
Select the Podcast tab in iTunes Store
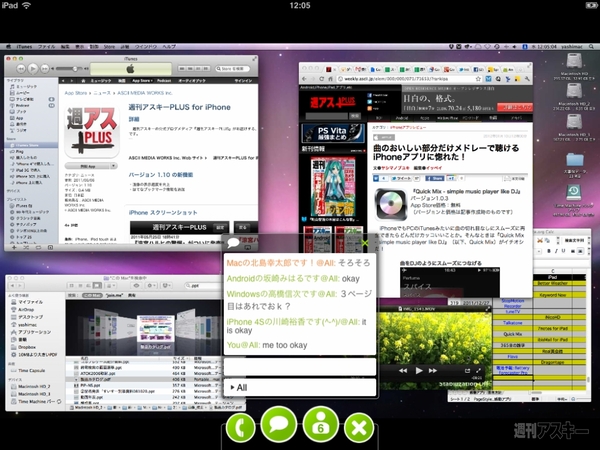164,81
